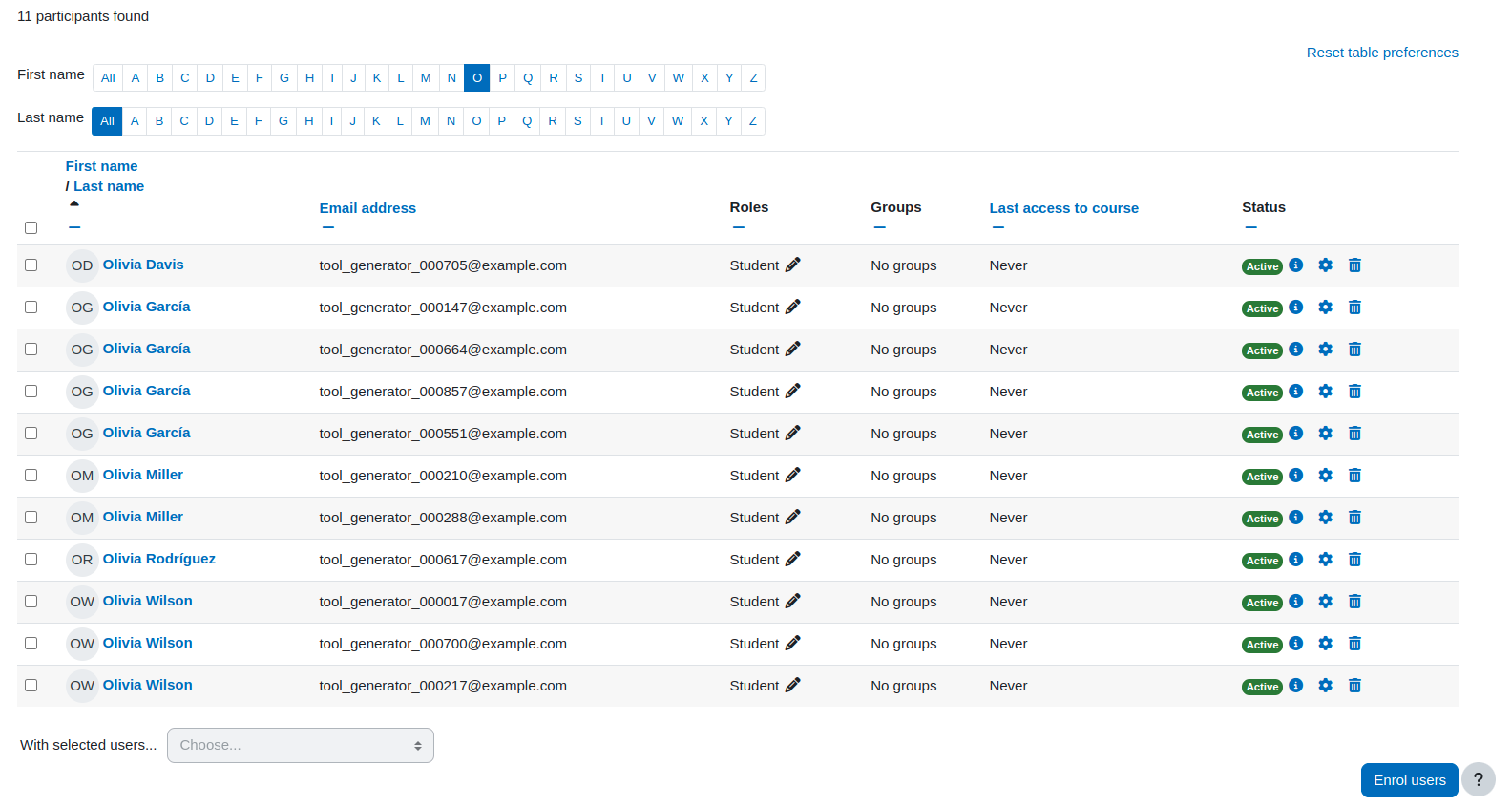The height and width of the screenshot is (807, 1512).
Task: Check the tool_generator_000017 row checkbox
Action: 31,601
